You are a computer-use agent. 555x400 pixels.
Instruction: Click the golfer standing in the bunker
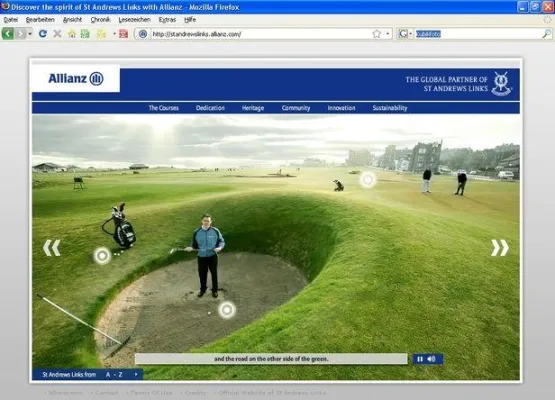pos(207,256)
